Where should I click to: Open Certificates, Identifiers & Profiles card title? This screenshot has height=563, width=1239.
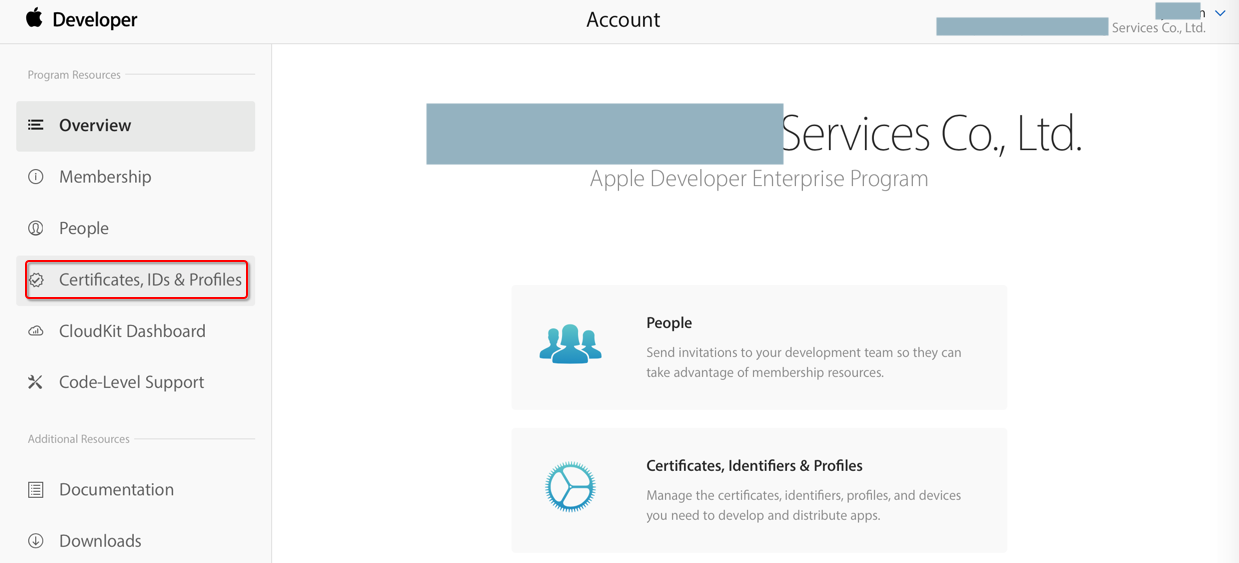coord(754,466)
